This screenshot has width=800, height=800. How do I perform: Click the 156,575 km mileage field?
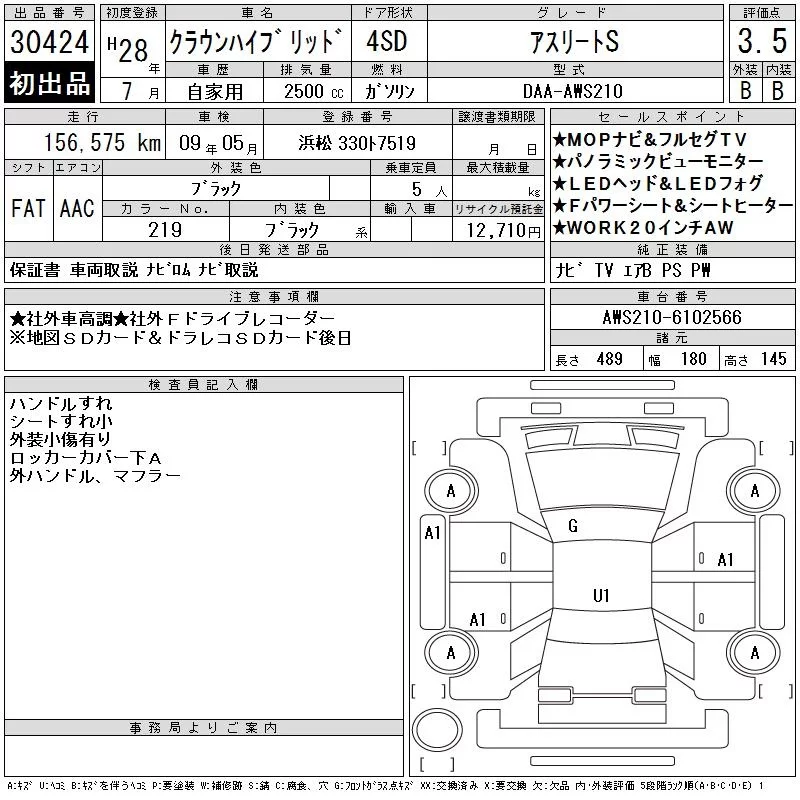pyautogui.click(x=85, y=142)
